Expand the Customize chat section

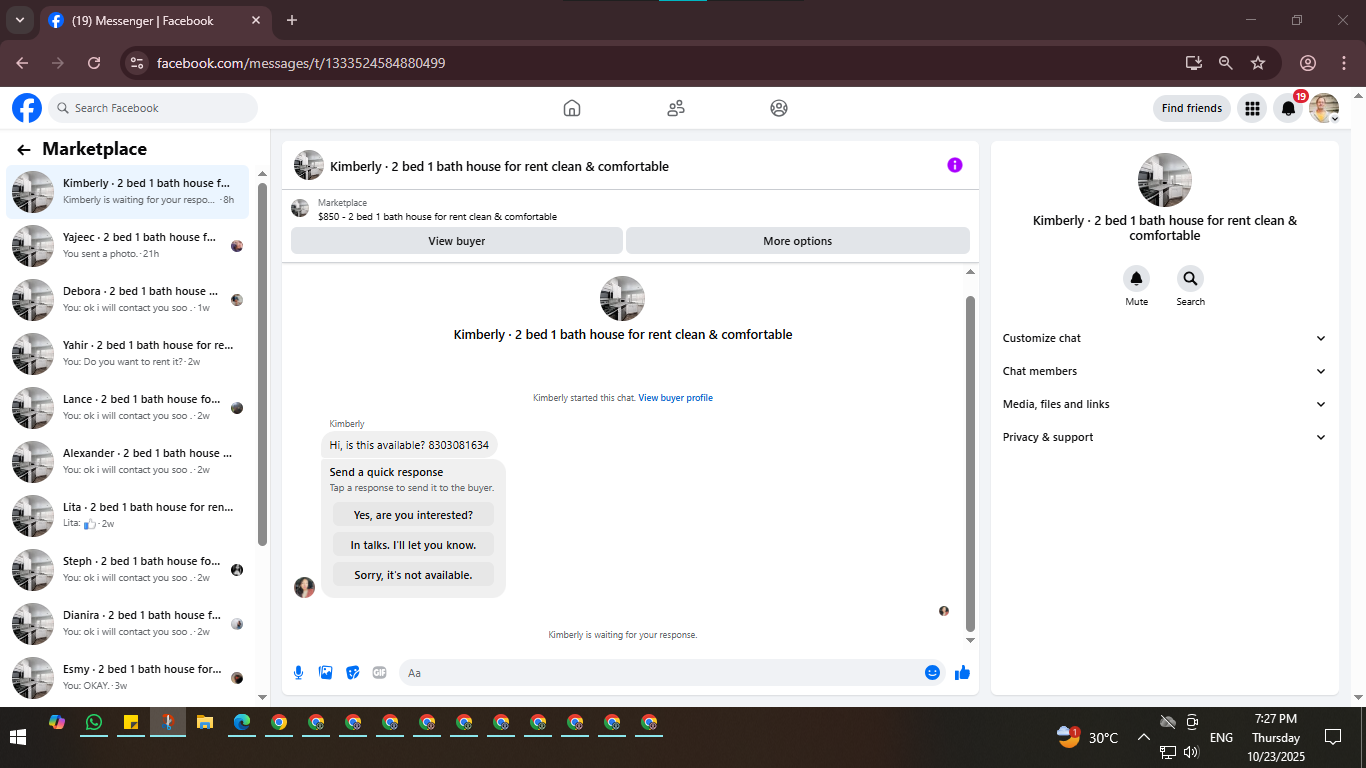(x=1164, y=338)
